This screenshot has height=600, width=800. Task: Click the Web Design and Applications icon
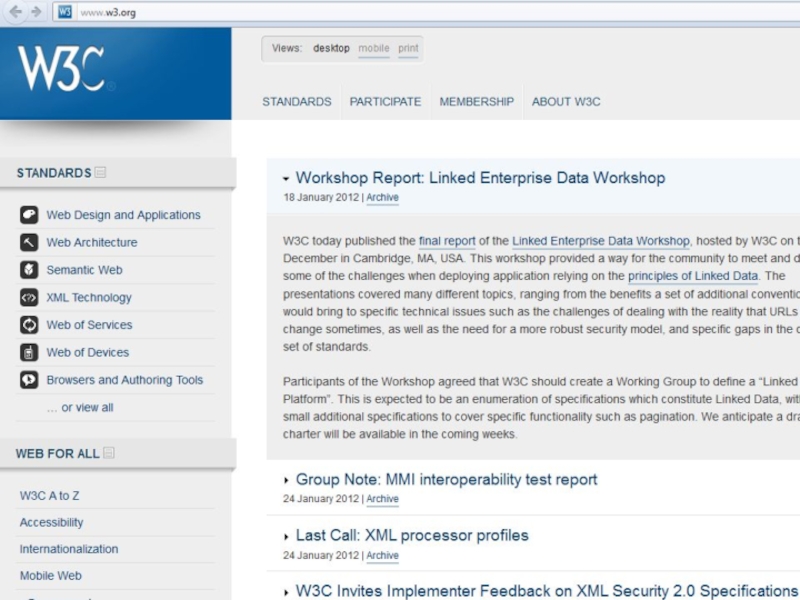pyautogui.click(x=29, y=215)
